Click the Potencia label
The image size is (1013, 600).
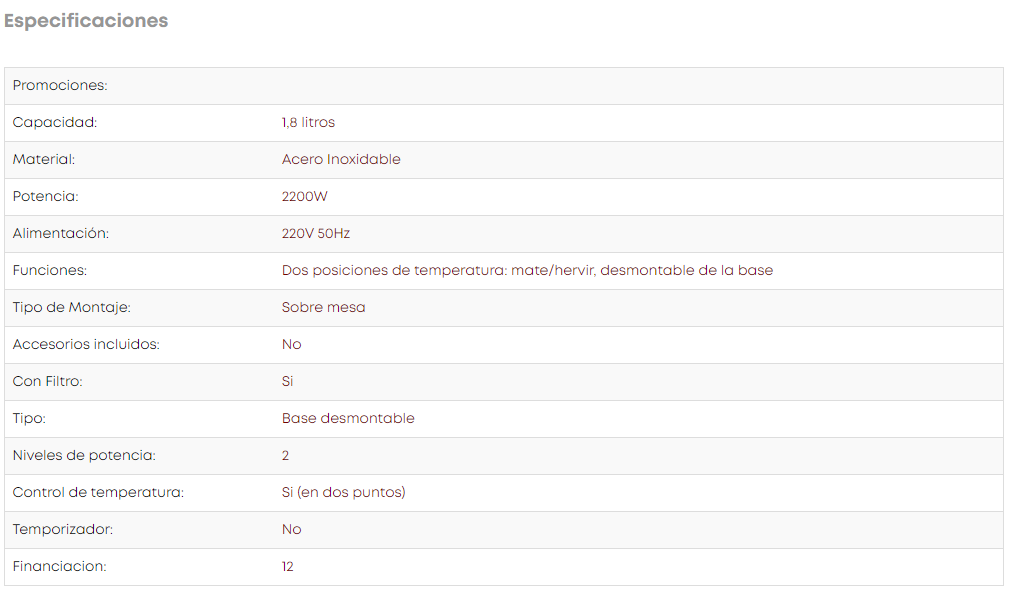[45, 196]
